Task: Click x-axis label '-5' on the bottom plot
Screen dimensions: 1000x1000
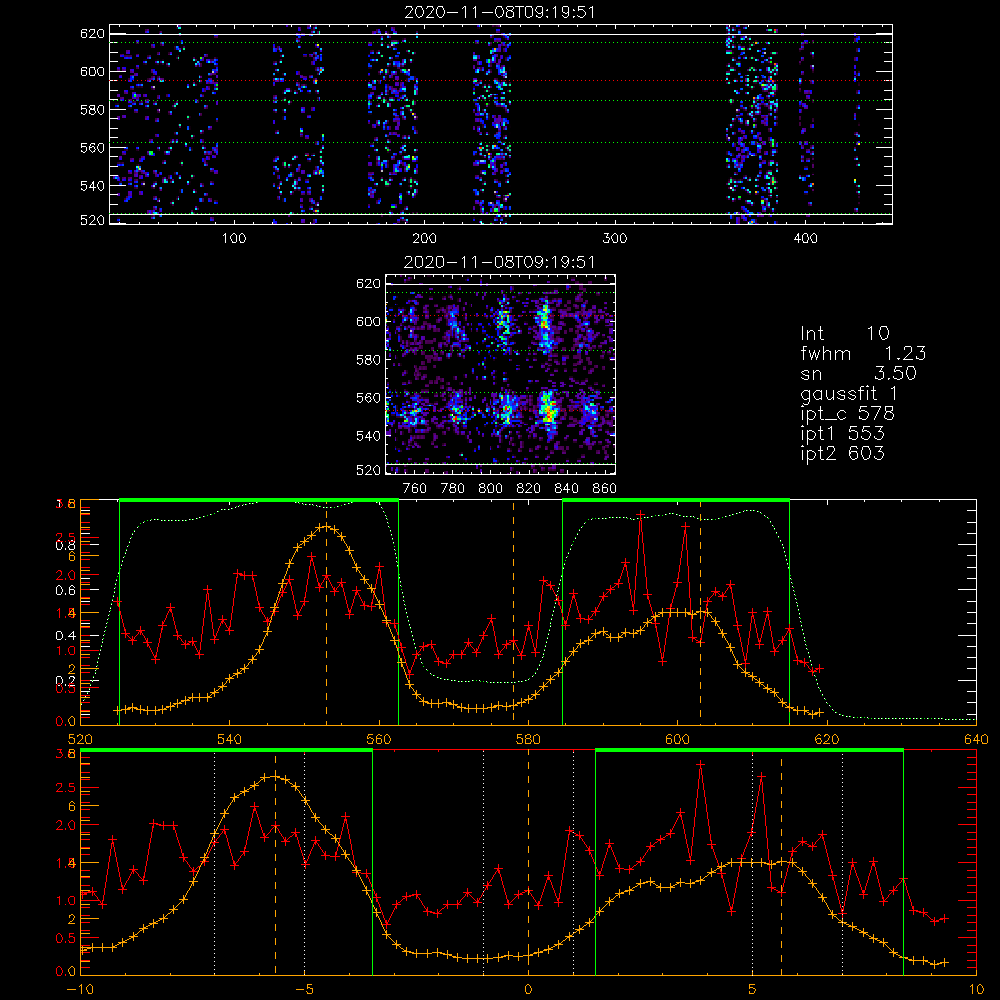Action: point(304,990)
